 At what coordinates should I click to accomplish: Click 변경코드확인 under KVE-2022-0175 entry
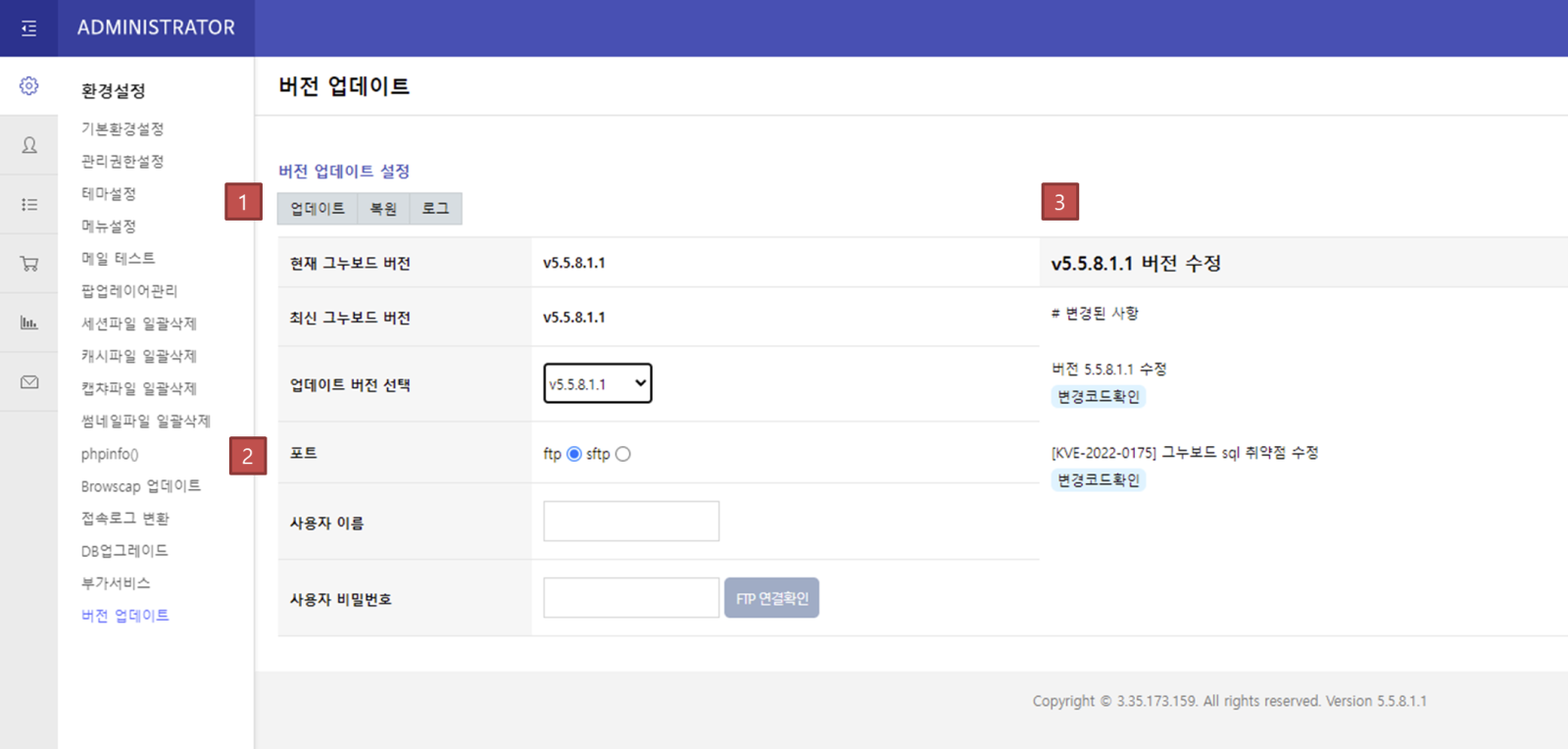coord(1098,480)
